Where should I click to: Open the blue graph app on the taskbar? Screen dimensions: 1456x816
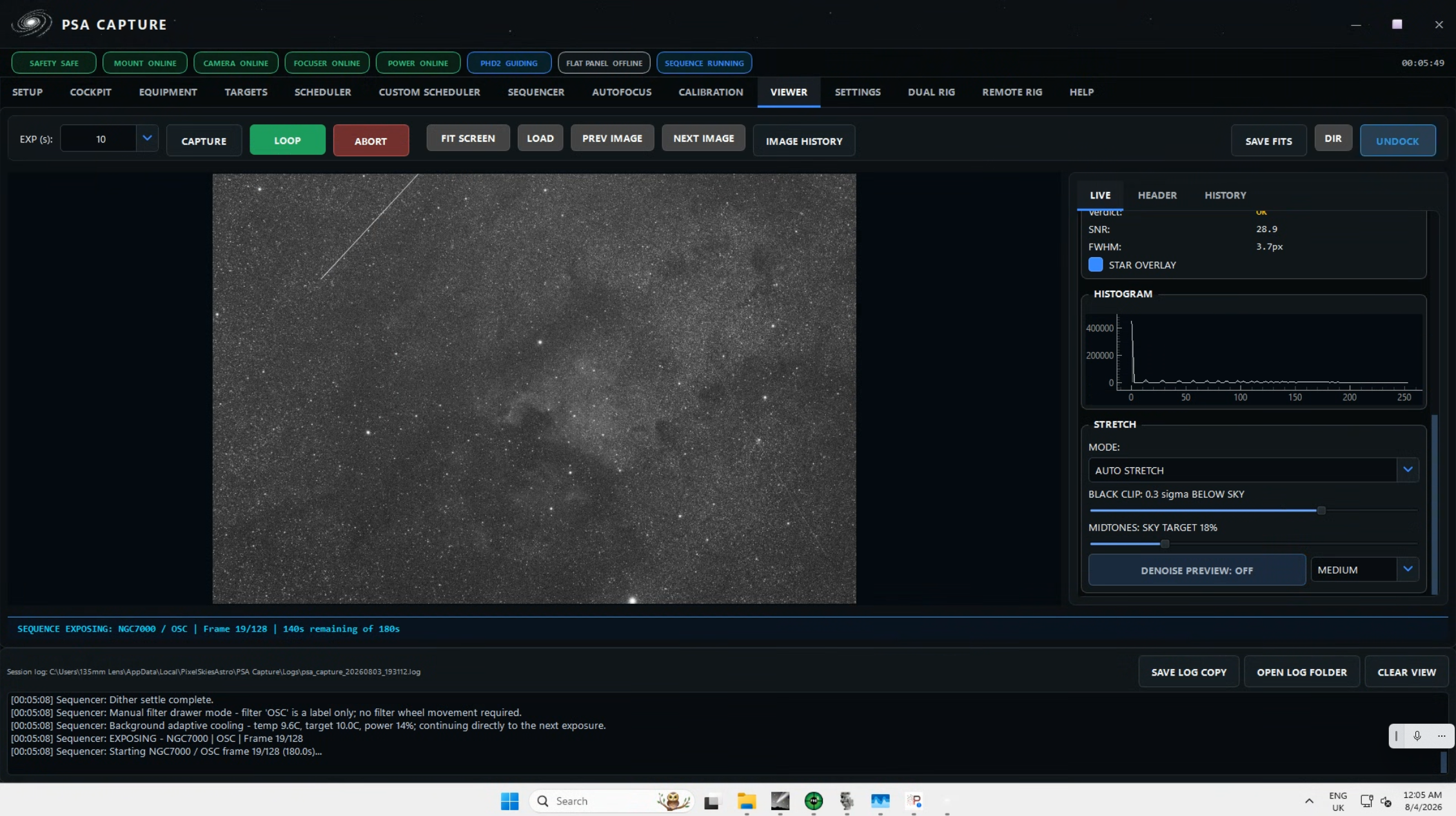(880, 801)
